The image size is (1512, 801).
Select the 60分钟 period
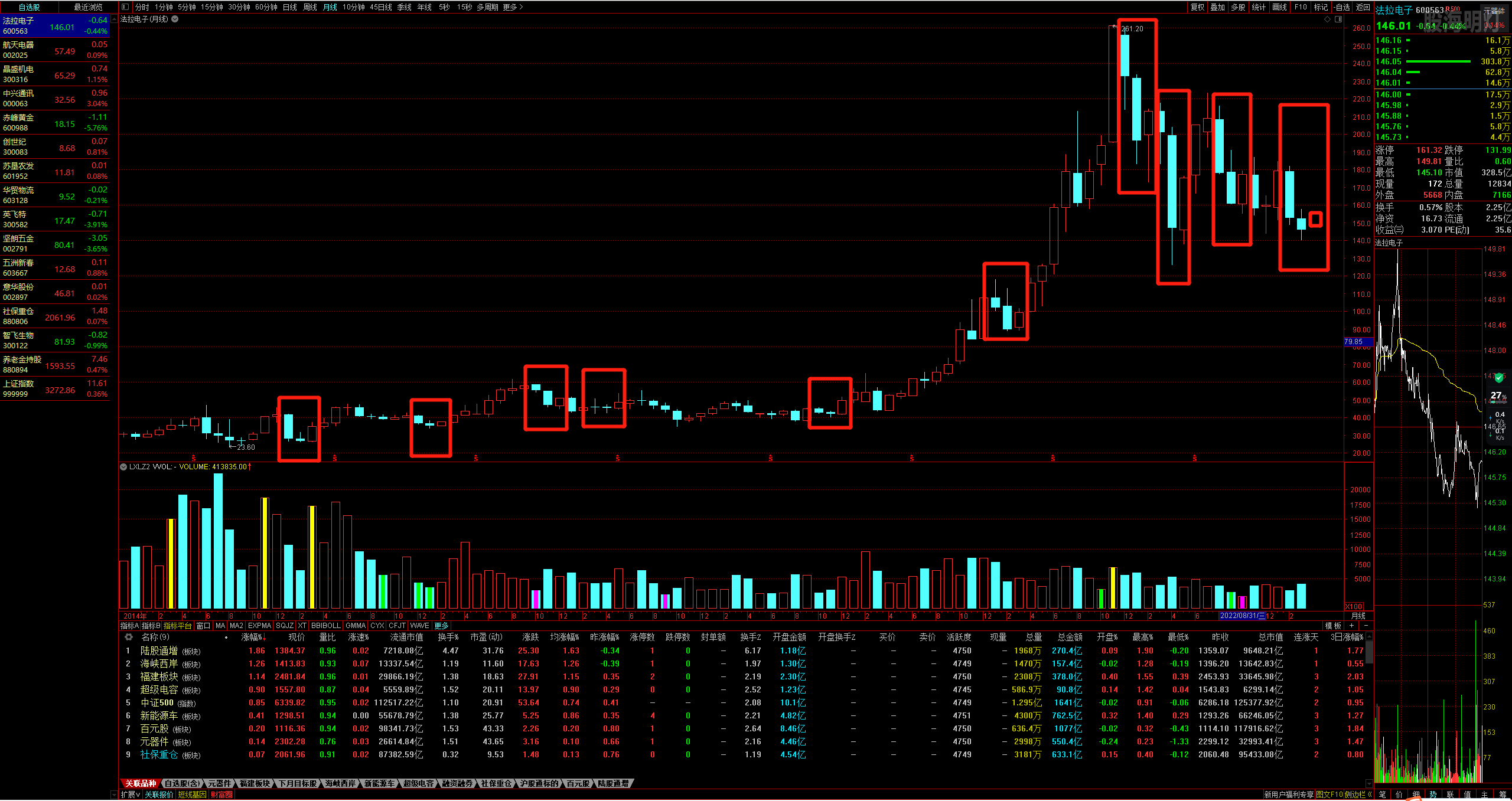266,7
